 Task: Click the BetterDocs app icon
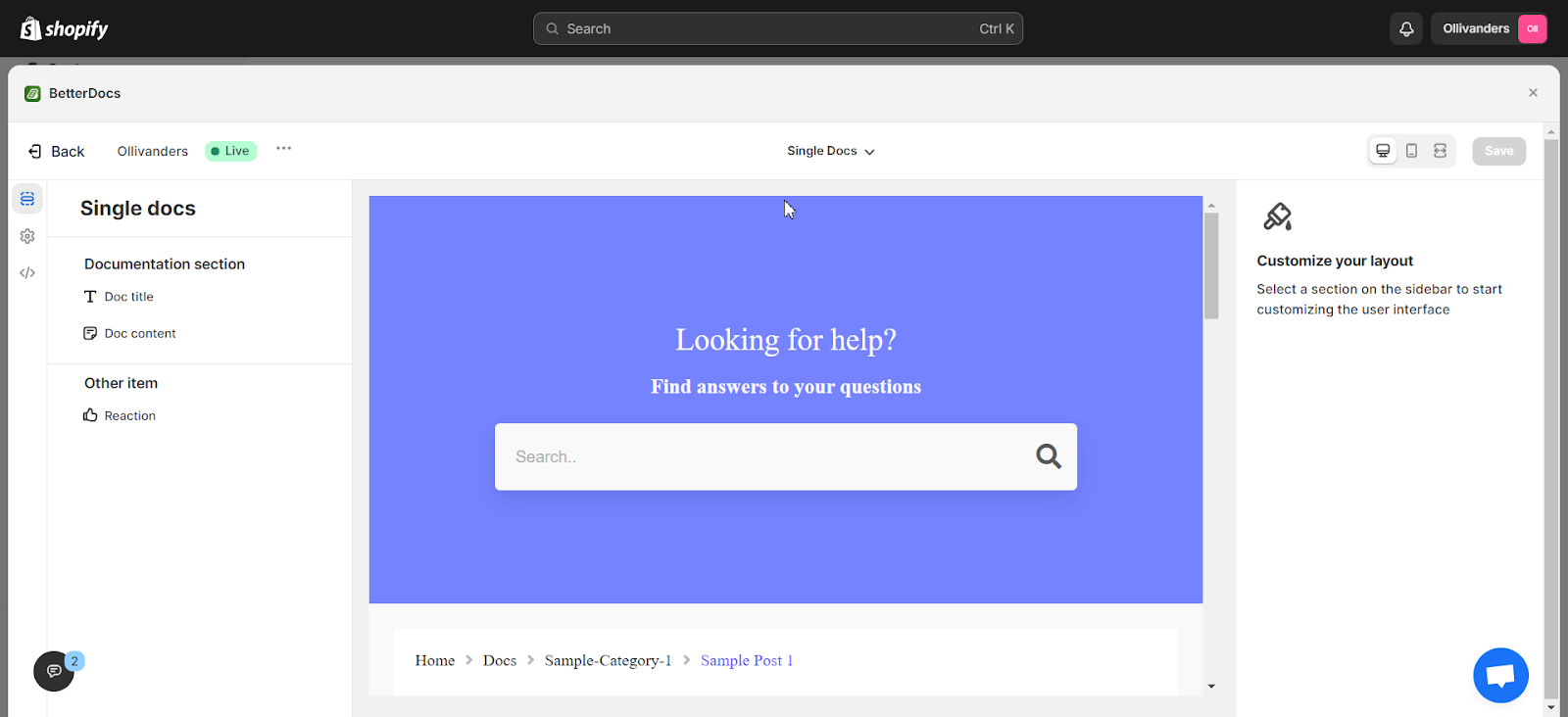click(32, 93)
